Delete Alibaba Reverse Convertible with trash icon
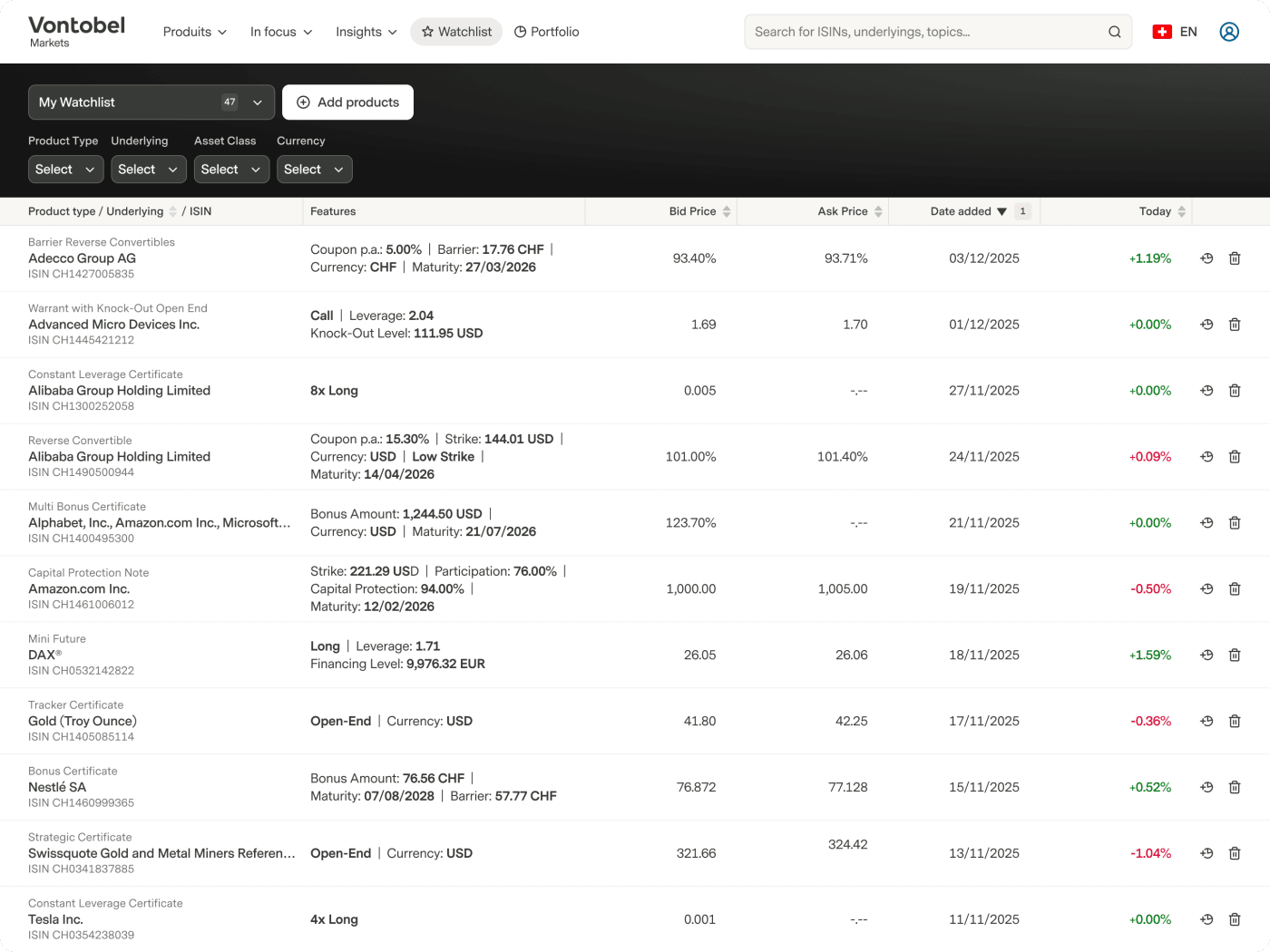The width and height of the screenshot is (1270, 952). [1235, 457]
